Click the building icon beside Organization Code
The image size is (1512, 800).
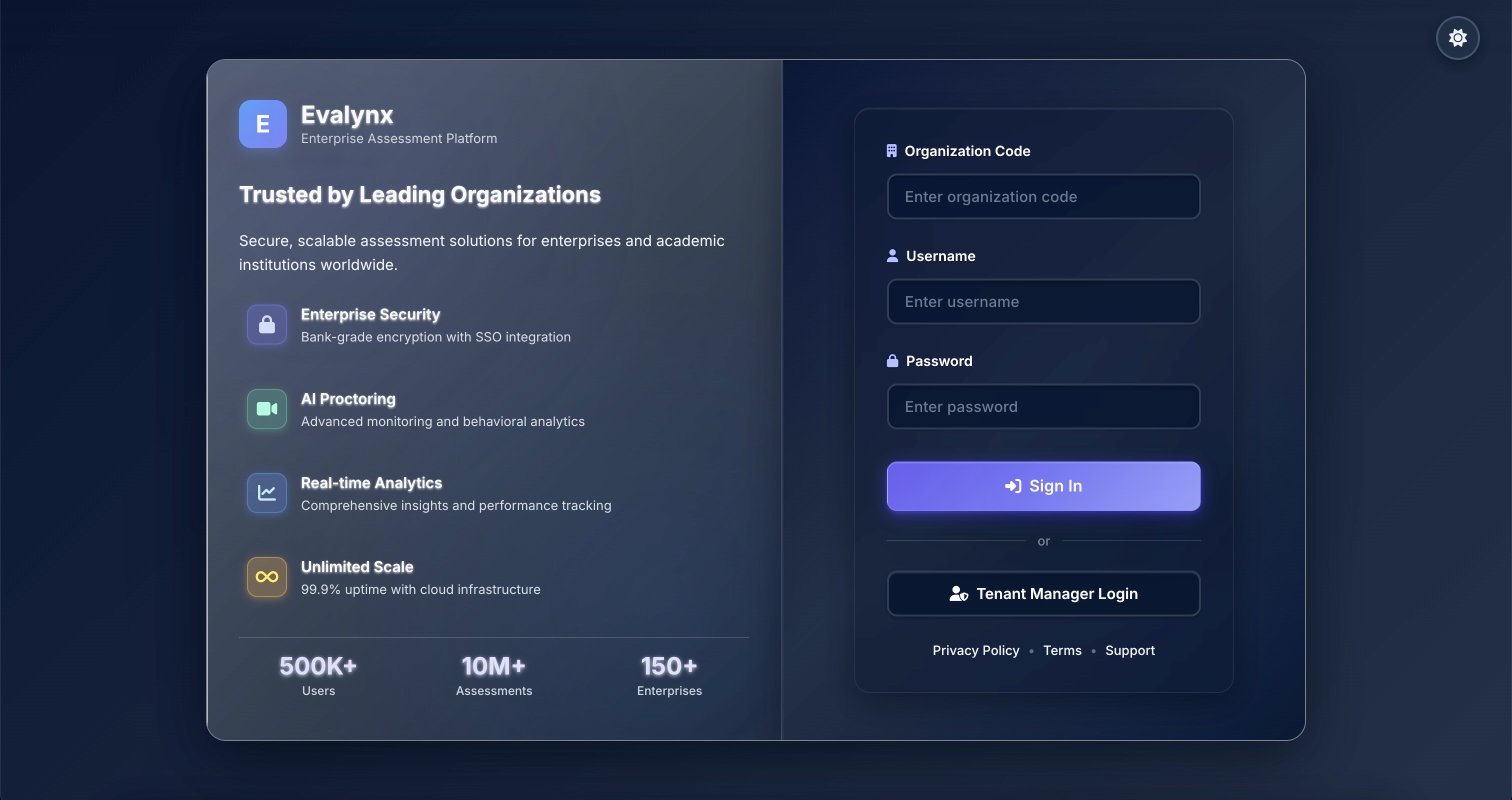coord(891,151)
